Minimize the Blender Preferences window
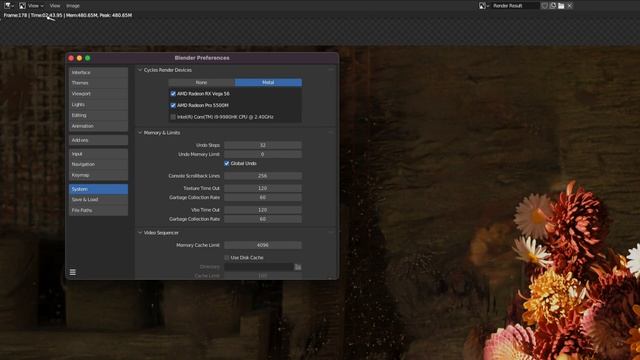 pyautogui.click(x=80, y=58)
